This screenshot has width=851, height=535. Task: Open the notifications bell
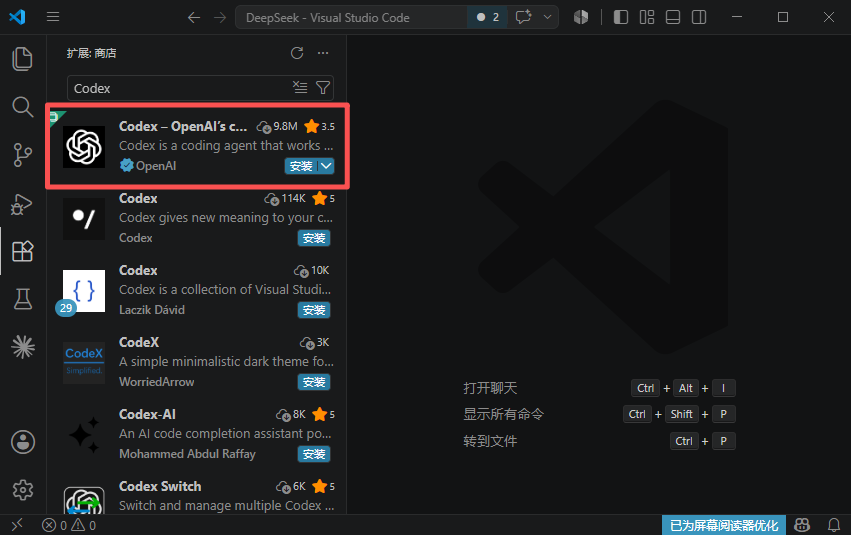834,525
